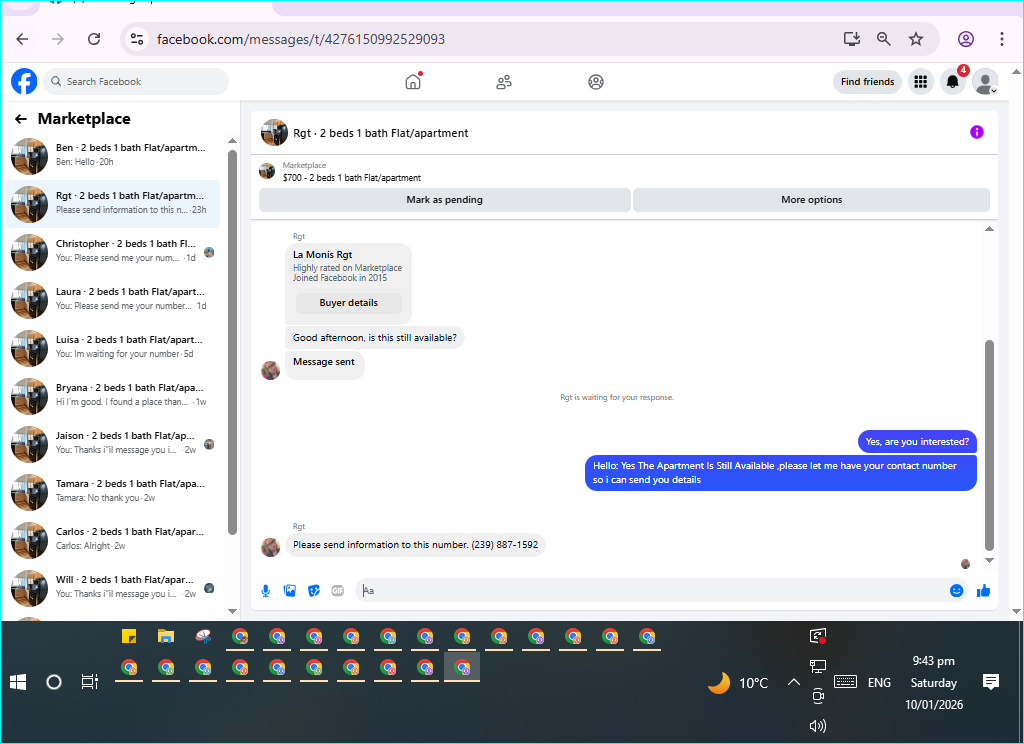Click the 'Yes, are you interested?' message bubble

[x=917, y=442]
